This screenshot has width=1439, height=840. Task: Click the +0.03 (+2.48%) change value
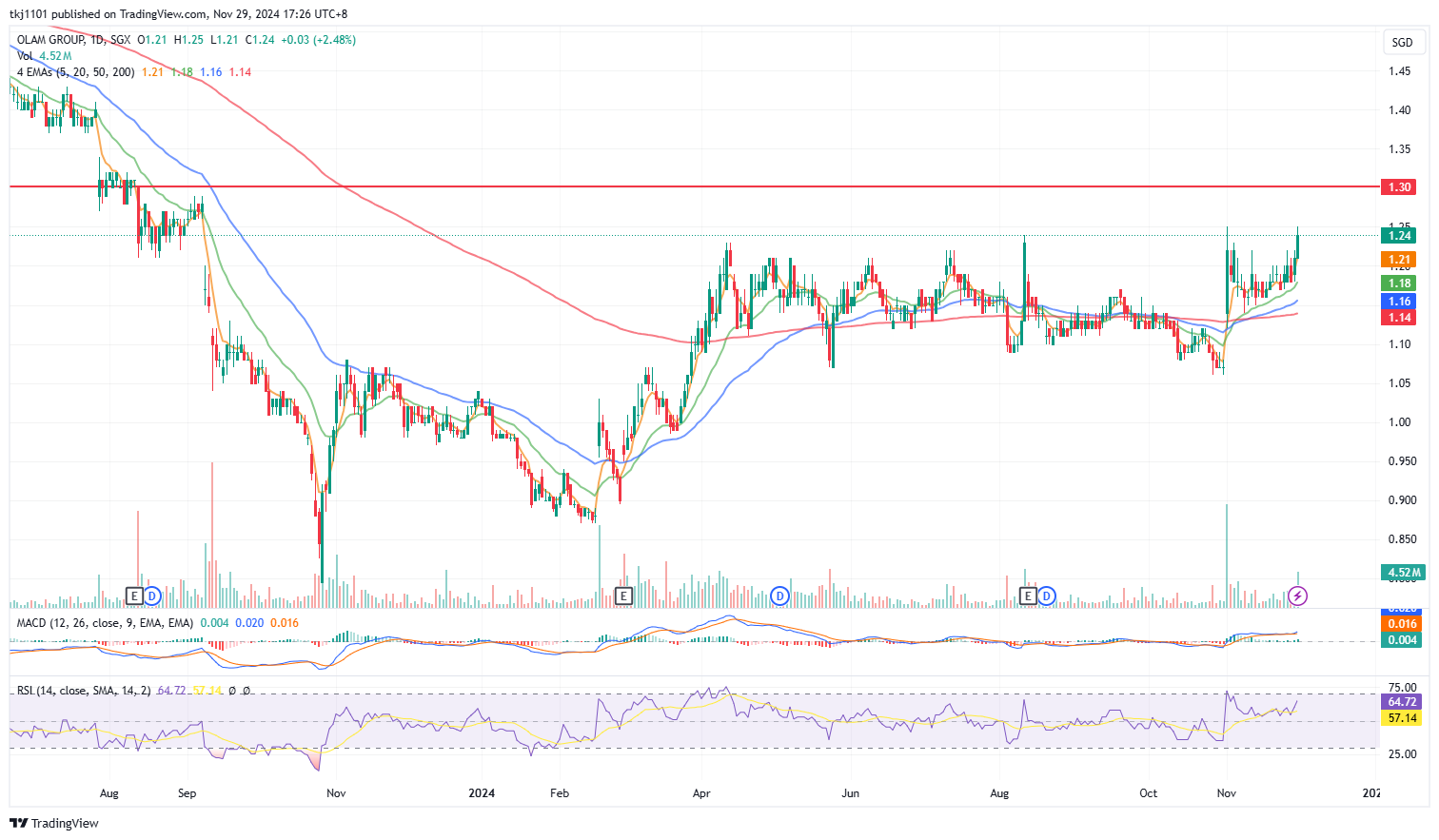point(319,40)
